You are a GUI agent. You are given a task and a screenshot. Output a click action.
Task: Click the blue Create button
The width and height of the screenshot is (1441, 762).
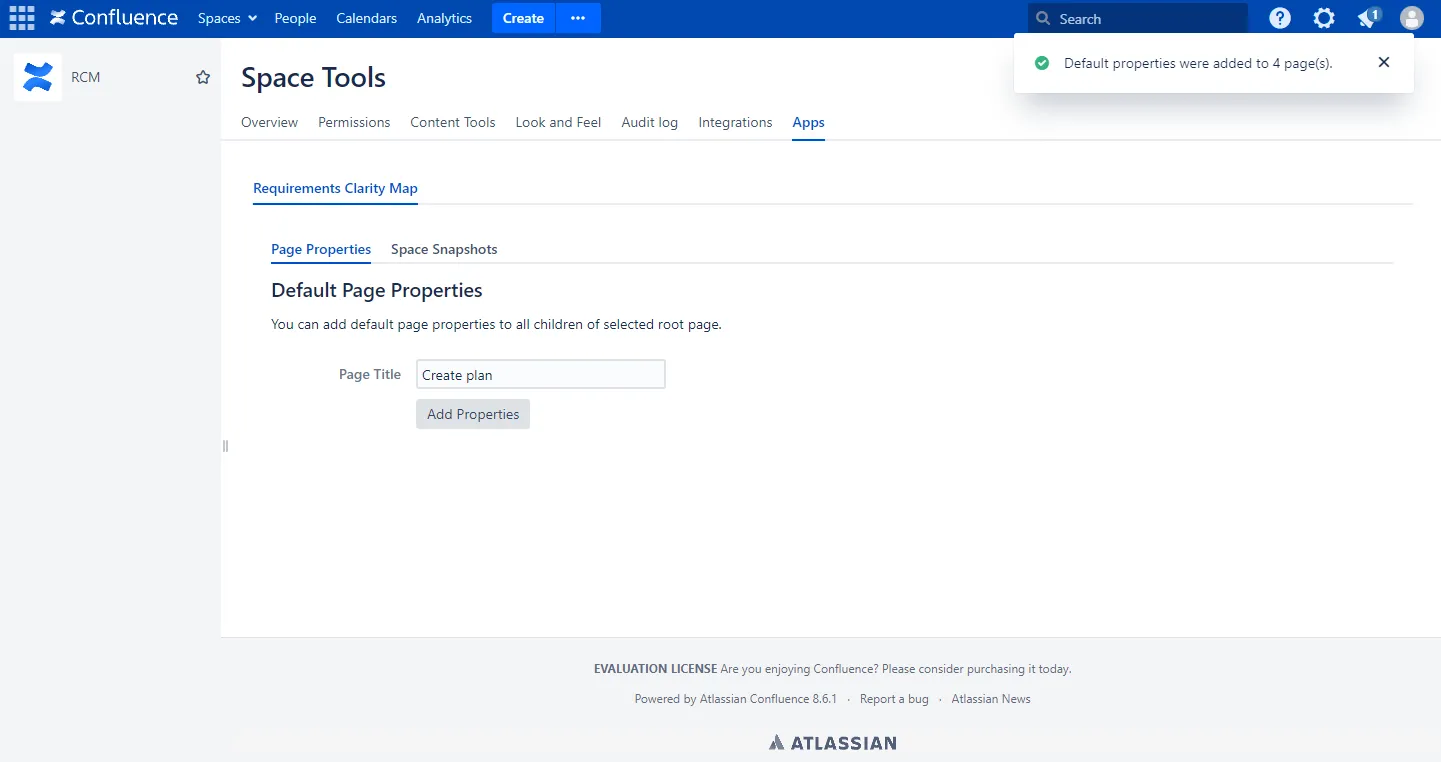coord(523,18)
